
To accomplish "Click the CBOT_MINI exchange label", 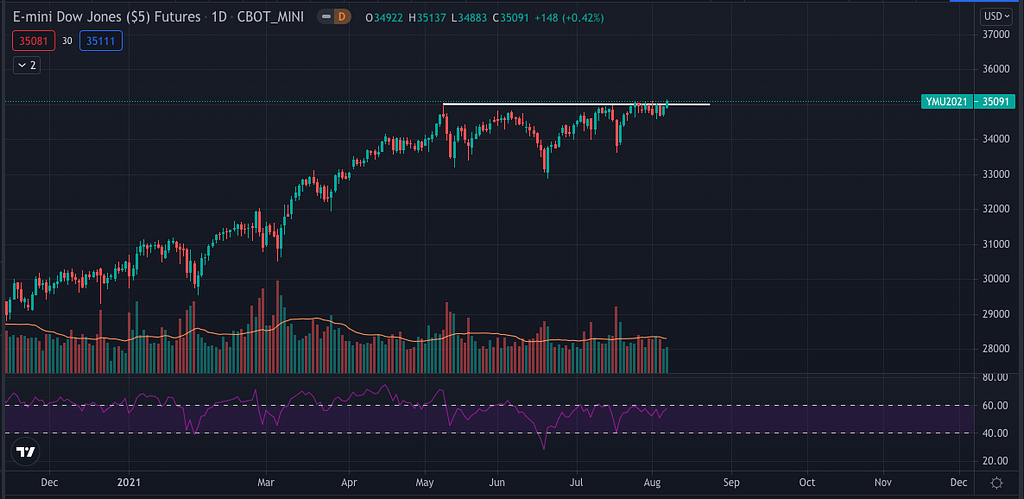I will [x=272, y=18].
